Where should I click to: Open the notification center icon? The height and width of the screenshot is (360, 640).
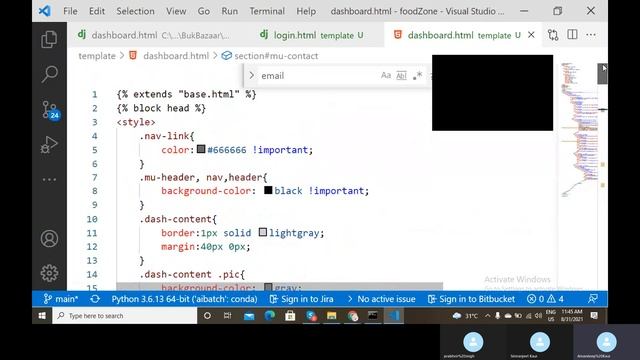pos(595,316)
